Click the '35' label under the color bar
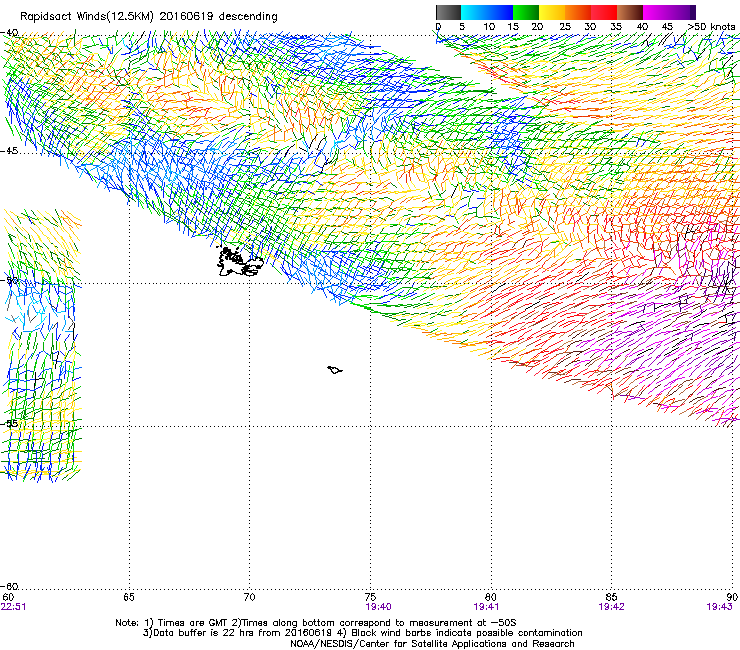The height and width of the screenshot is (650, 740). [616, 27]
